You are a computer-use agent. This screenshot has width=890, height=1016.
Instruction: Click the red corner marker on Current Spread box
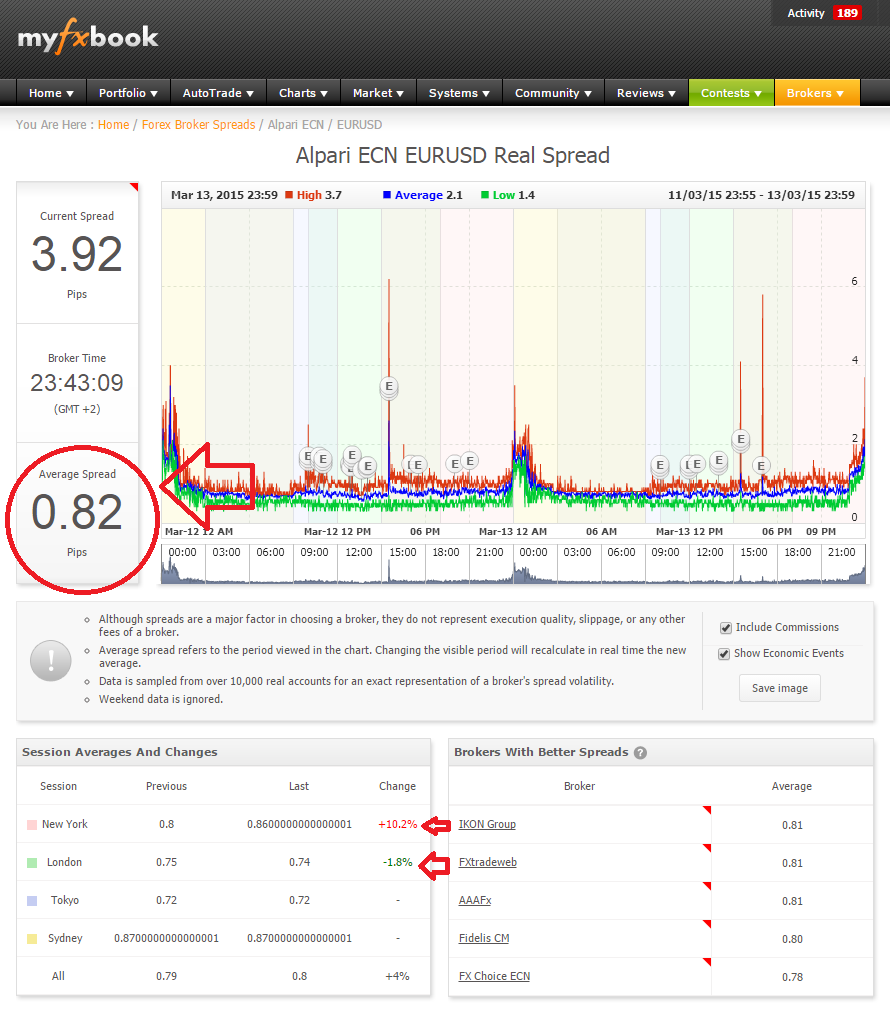pos(135,186)
